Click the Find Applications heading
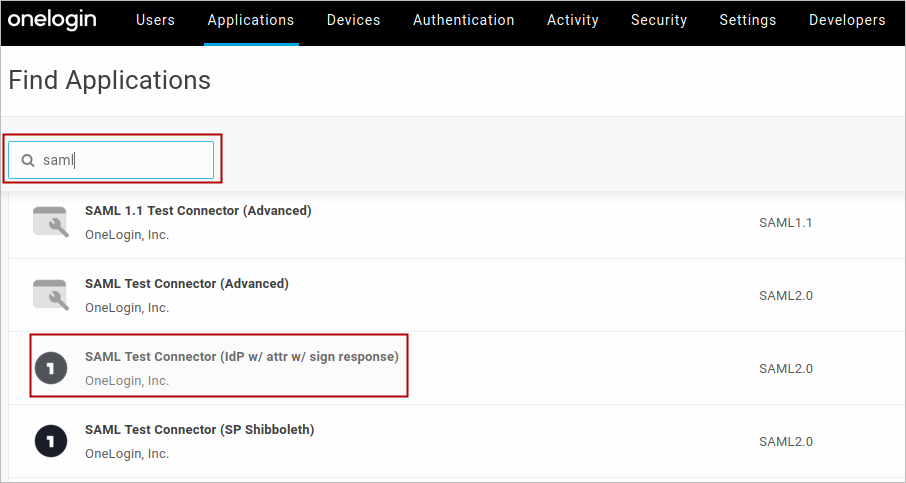Viewport: 906px width, 483px height. click(x=110, y=81)
